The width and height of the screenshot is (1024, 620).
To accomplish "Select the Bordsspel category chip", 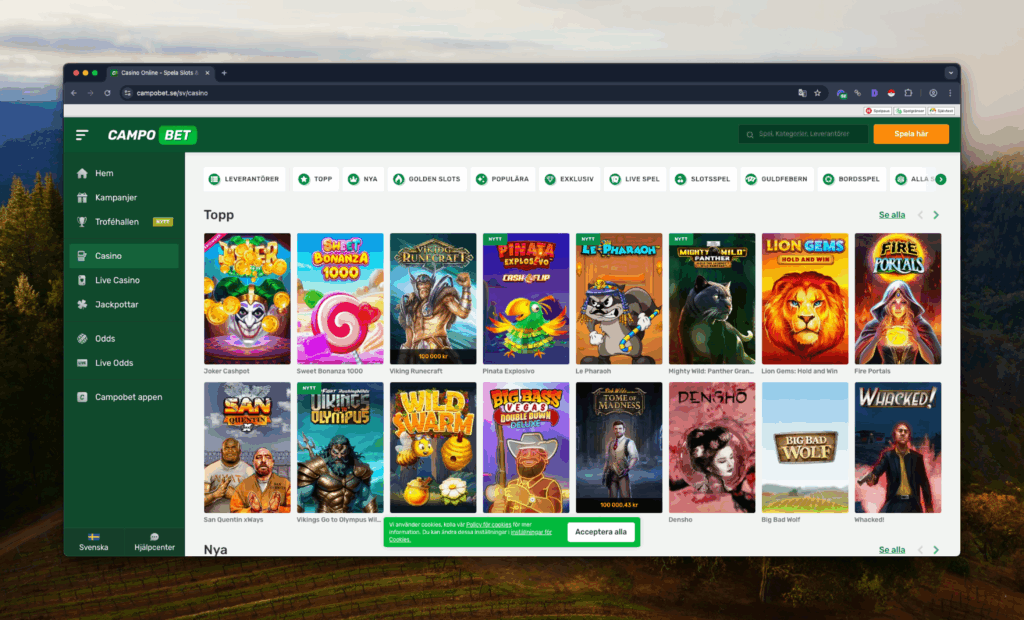I will click(852, 179).
